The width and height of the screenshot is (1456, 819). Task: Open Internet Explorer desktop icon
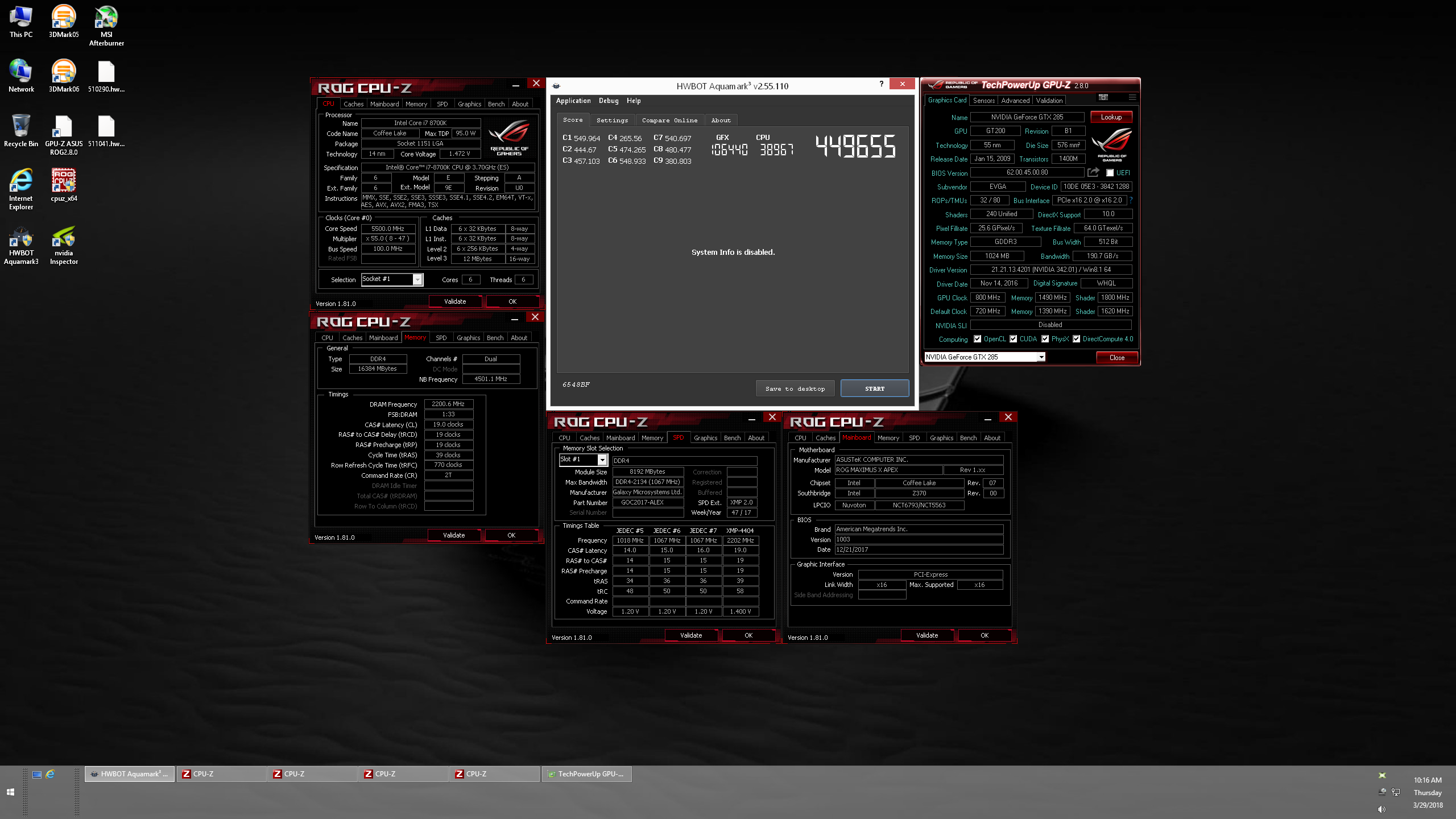point(21,189)
